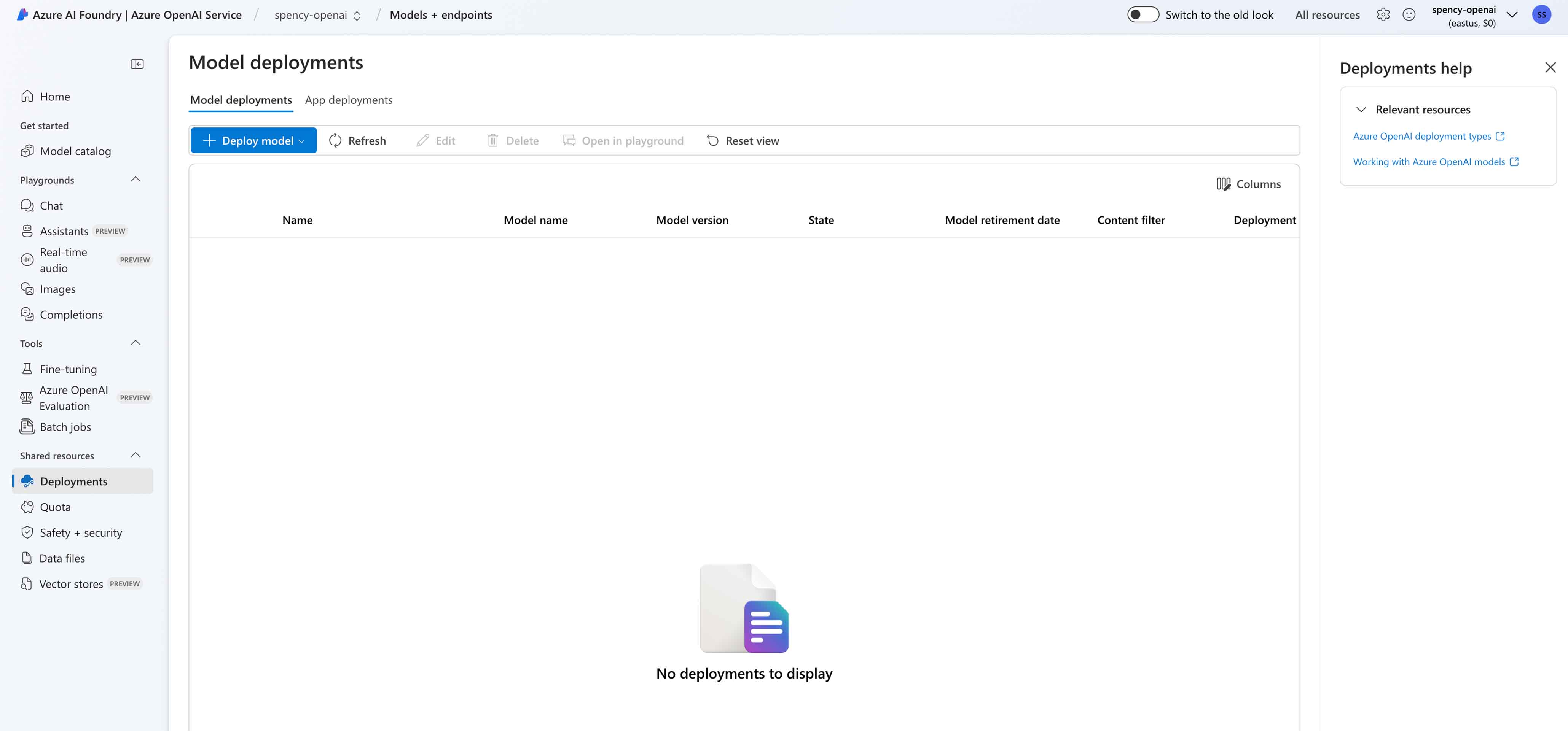
Task: Open the Completions playground
Action: coord(71,315)
